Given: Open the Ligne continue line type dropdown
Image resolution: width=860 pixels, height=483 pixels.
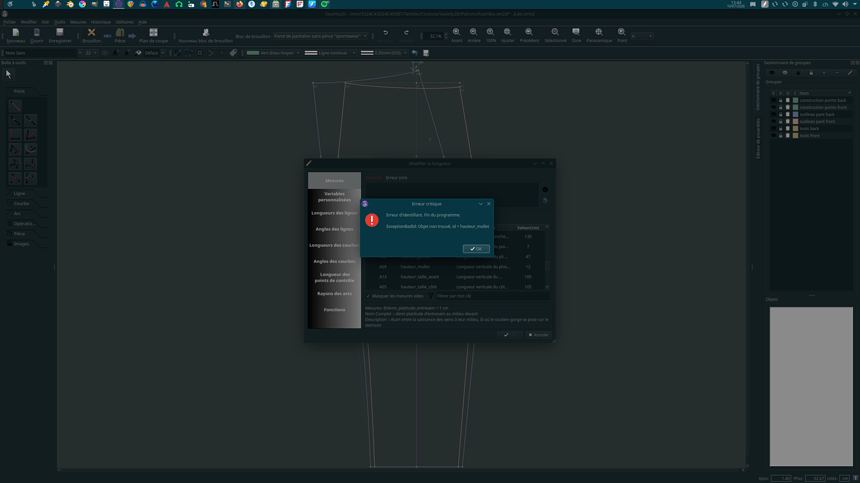Looking at the screenshot, I should (x=330, y=53).
